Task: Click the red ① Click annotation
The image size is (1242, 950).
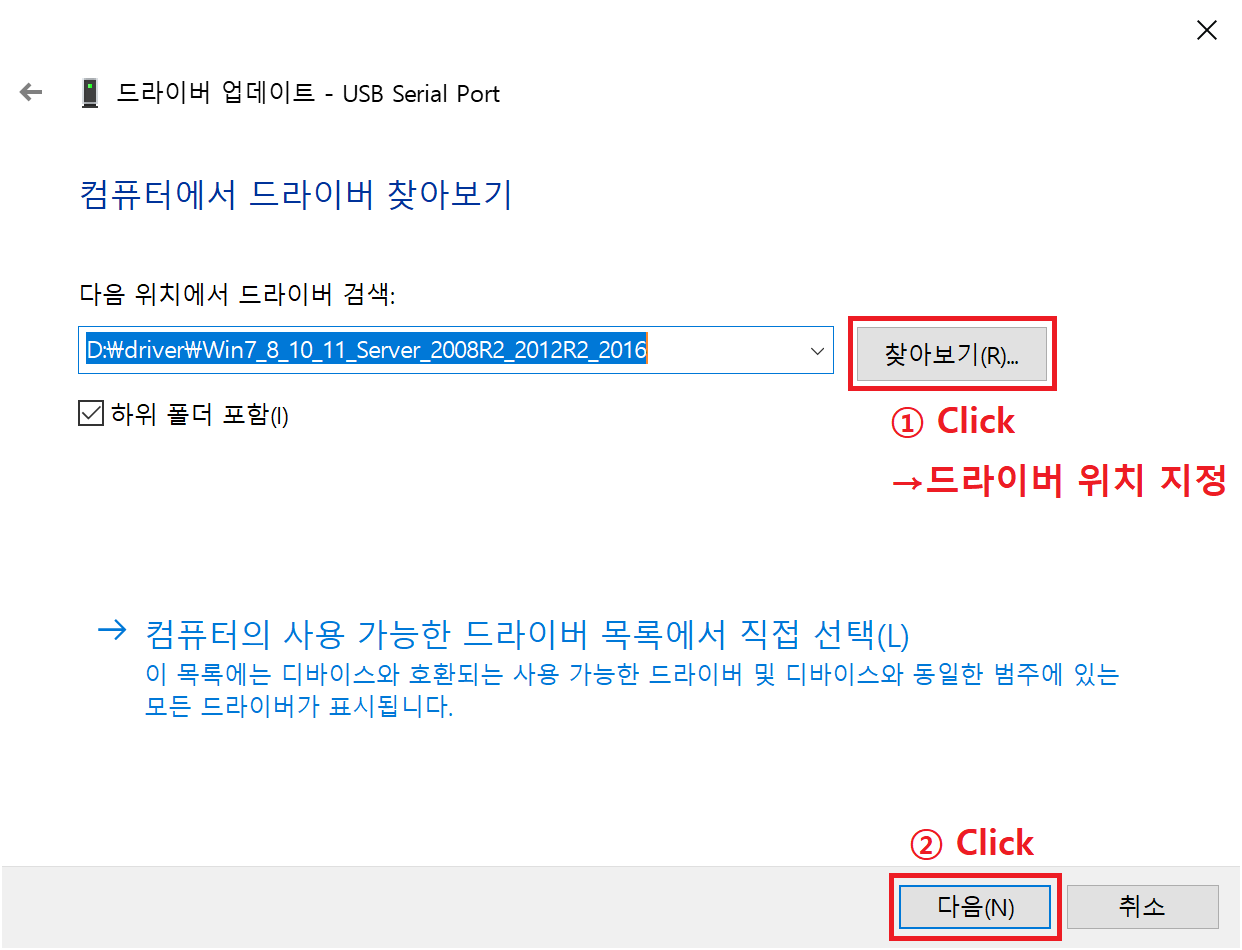Action: pyautogui.click(x=952, y=422)
